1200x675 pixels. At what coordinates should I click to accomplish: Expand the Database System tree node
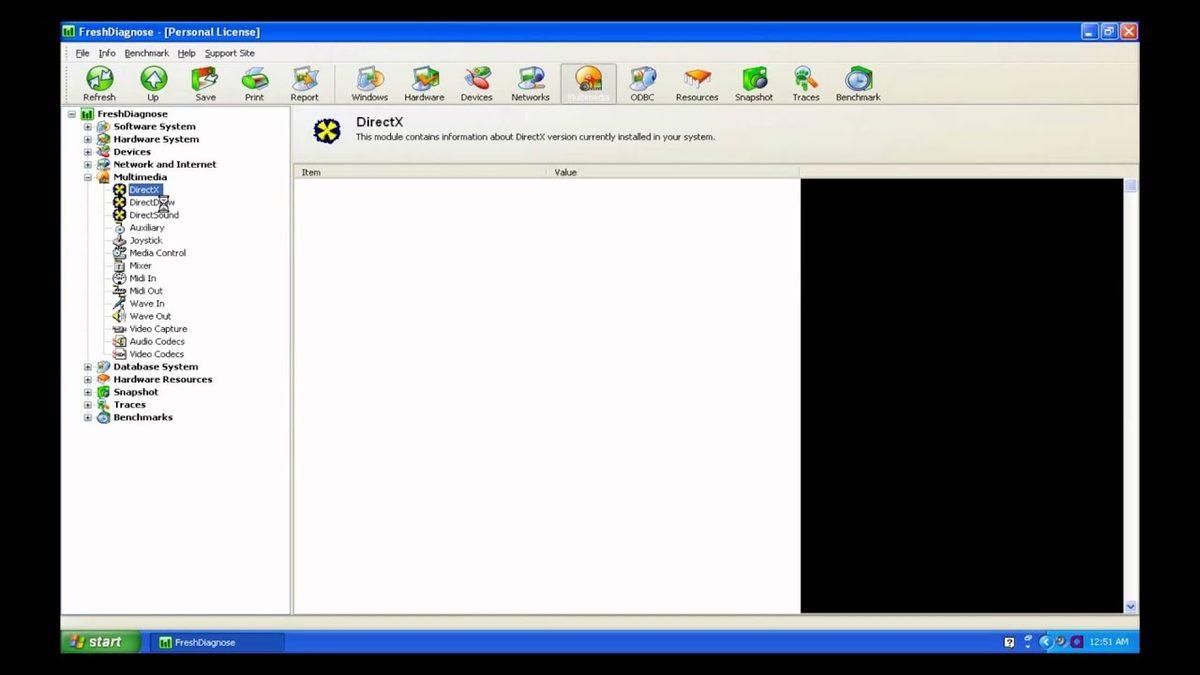click(88, 367)
